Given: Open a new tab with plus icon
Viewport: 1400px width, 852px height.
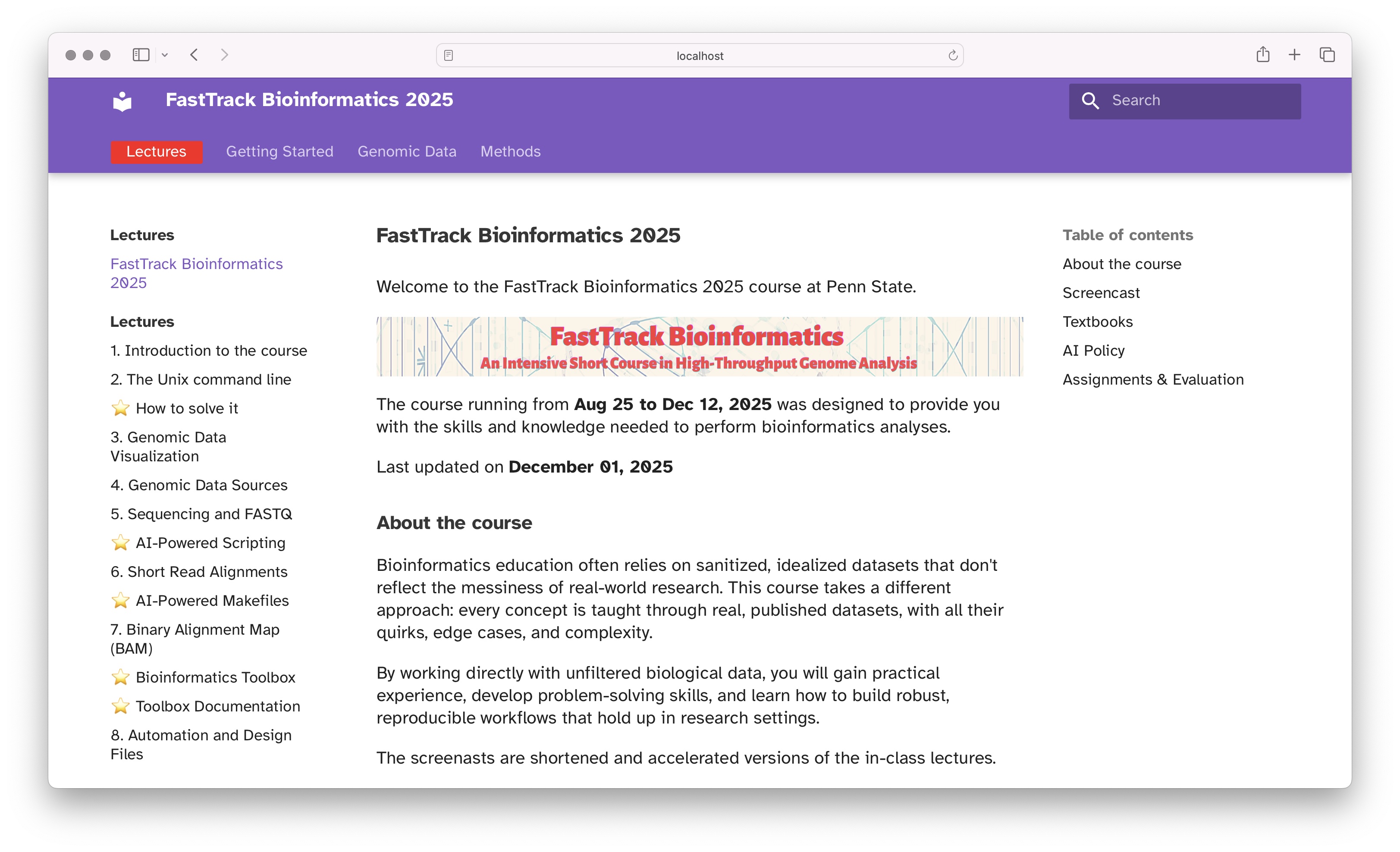Looking at the screenshot, I should [1294, 55].
